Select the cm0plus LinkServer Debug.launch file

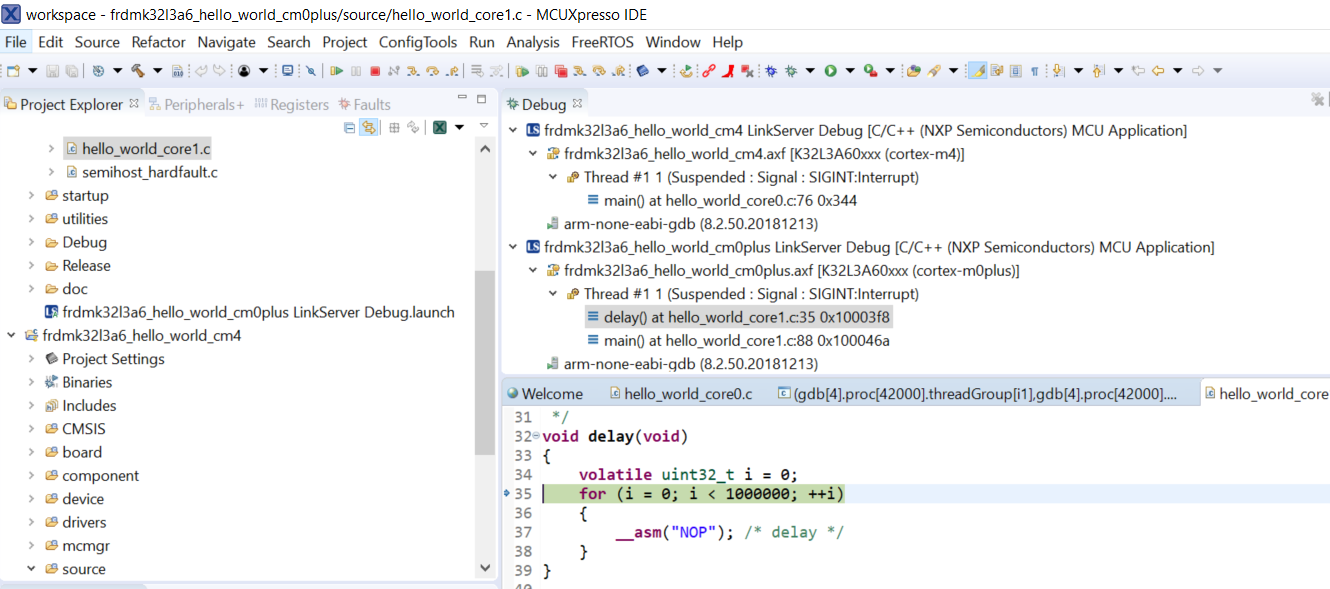point(250,313)
